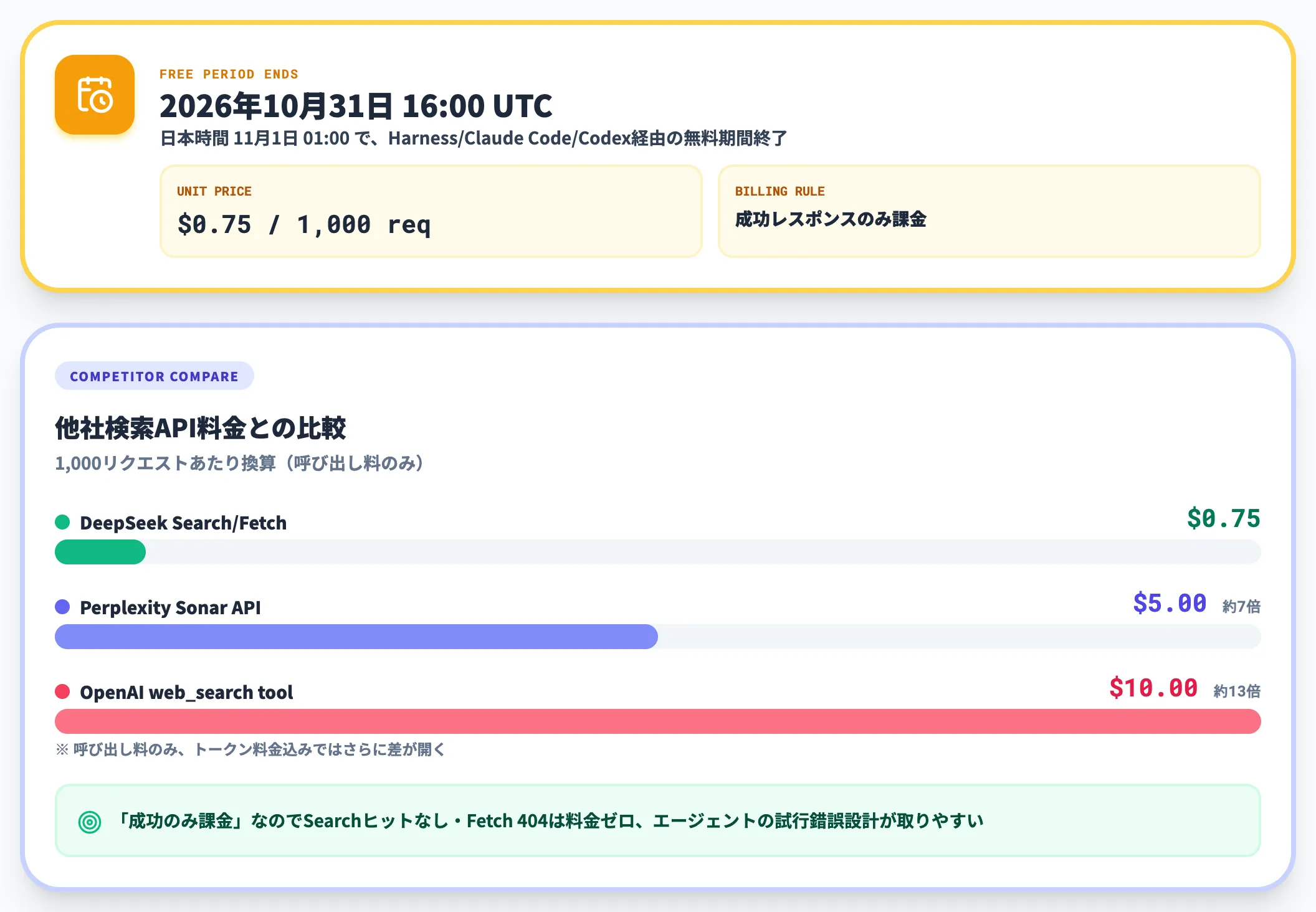Click the "$5.00" price value
This screenshot has height=912, width=1316.
[1170, 603]
